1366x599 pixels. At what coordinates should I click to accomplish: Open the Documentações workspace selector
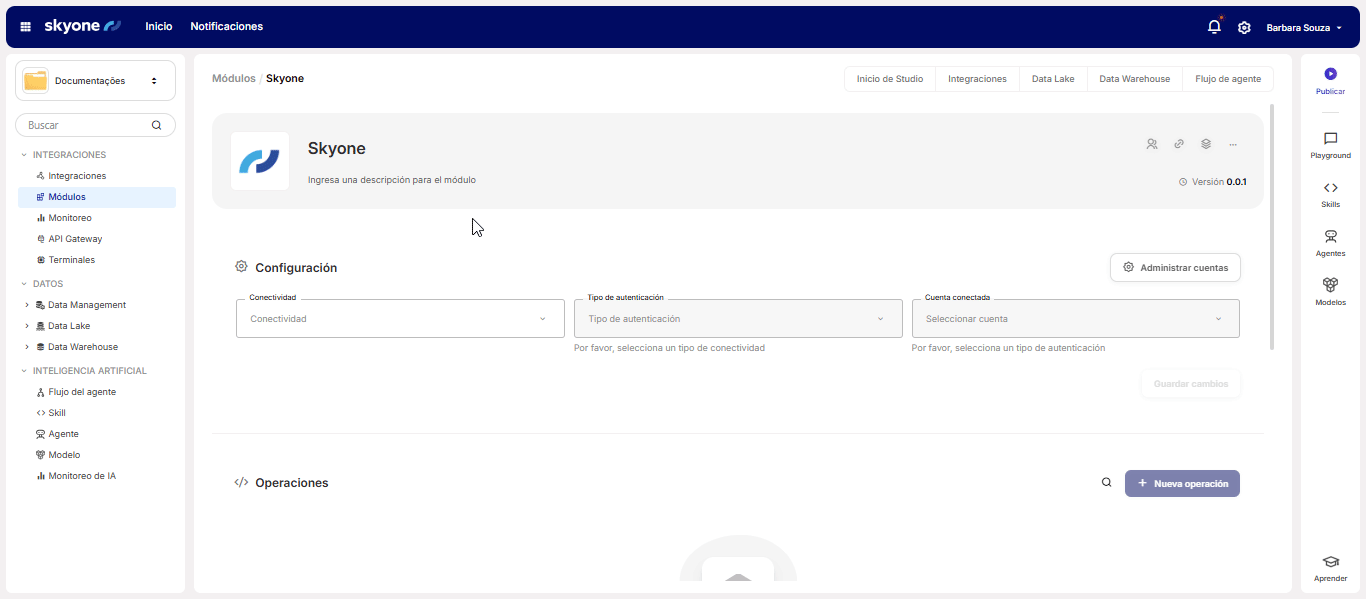tap(95, 81)
